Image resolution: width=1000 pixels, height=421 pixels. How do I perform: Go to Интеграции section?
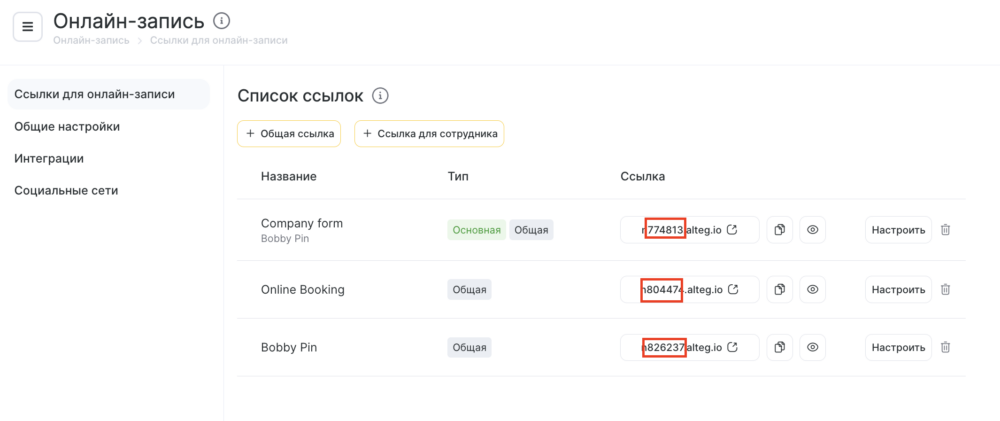coord(49,158)
